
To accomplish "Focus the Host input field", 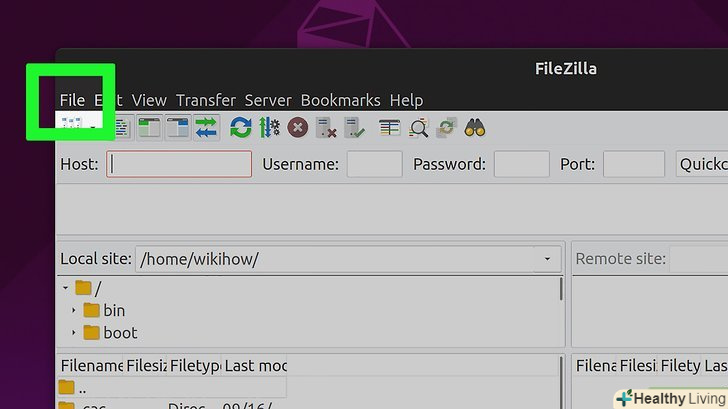I will (x=179, y=164).
